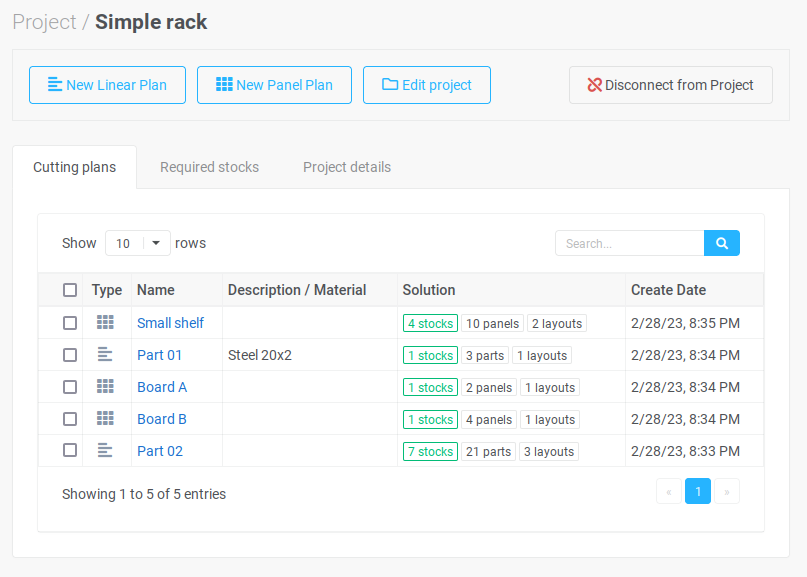Open the Board A plan link
Screen dimensions: 807x577
(x=162, y=387)
